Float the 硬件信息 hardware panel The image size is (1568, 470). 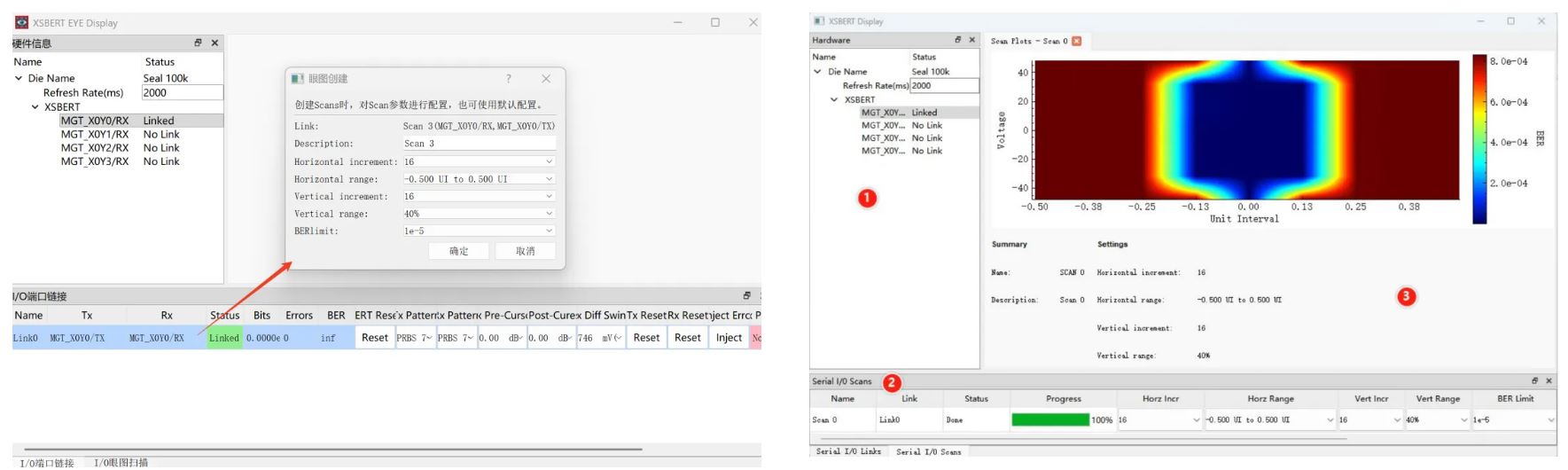click(198, 43)
